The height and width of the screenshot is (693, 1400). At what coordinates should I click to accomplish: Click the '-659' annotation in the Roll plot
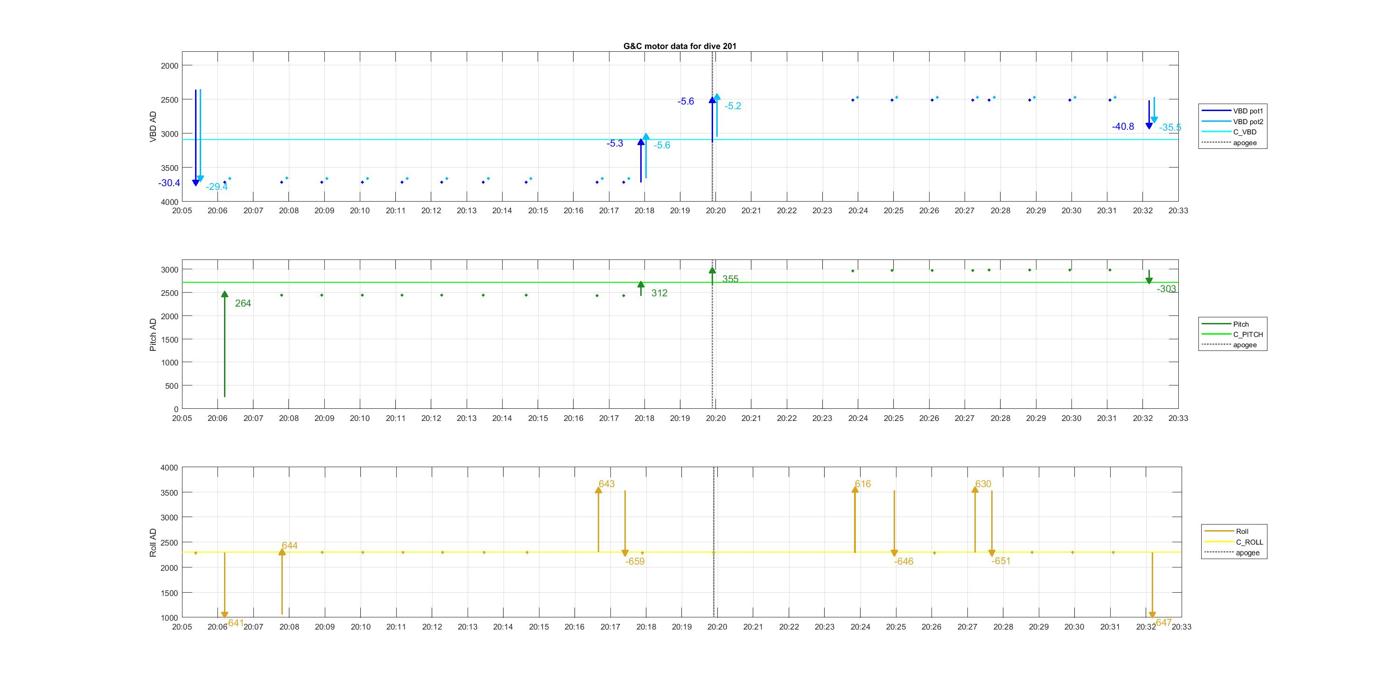click(x=635, y=562)
